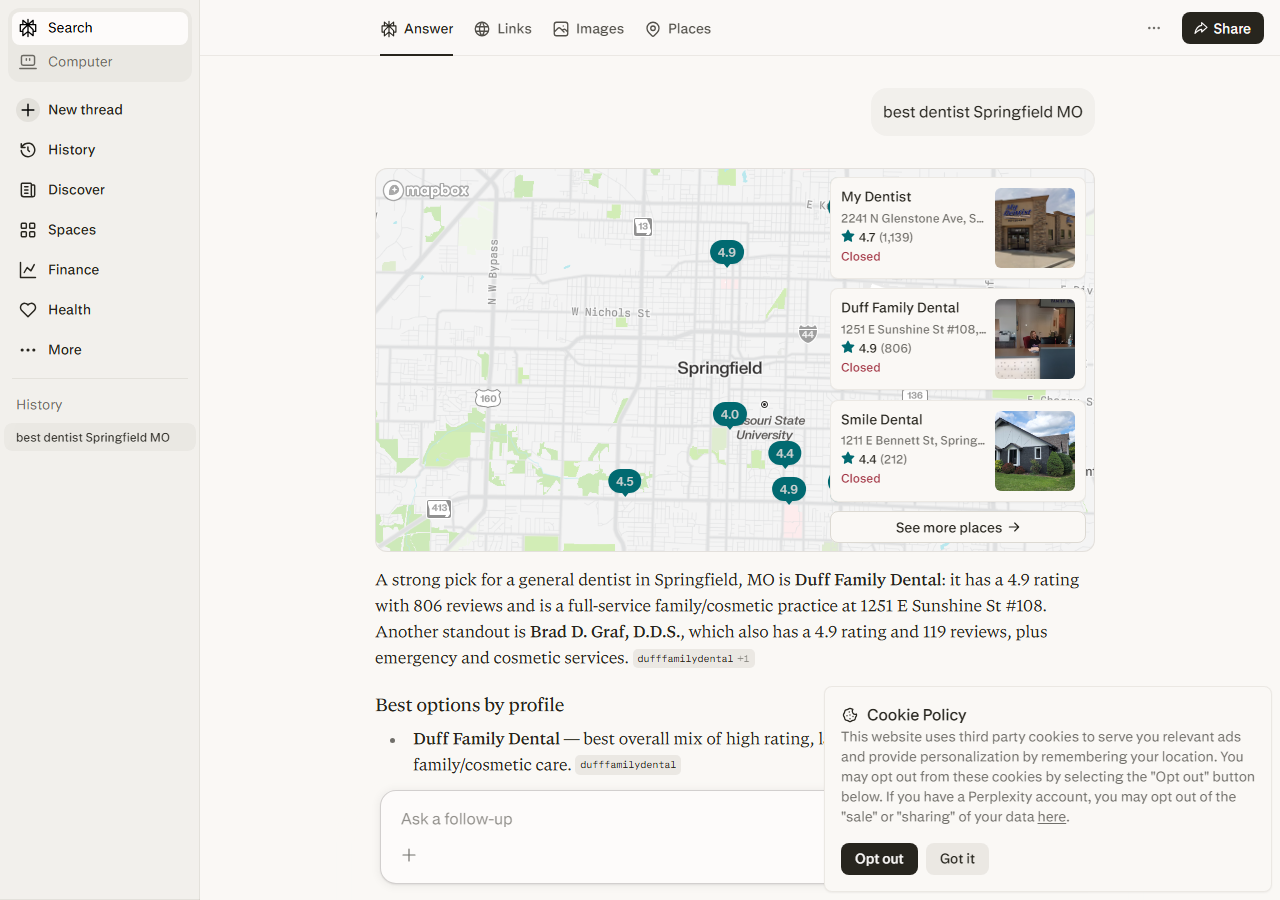The image size is (1280, 900).
Task: Click the Share arrow icon
Action: point(1201,28)
